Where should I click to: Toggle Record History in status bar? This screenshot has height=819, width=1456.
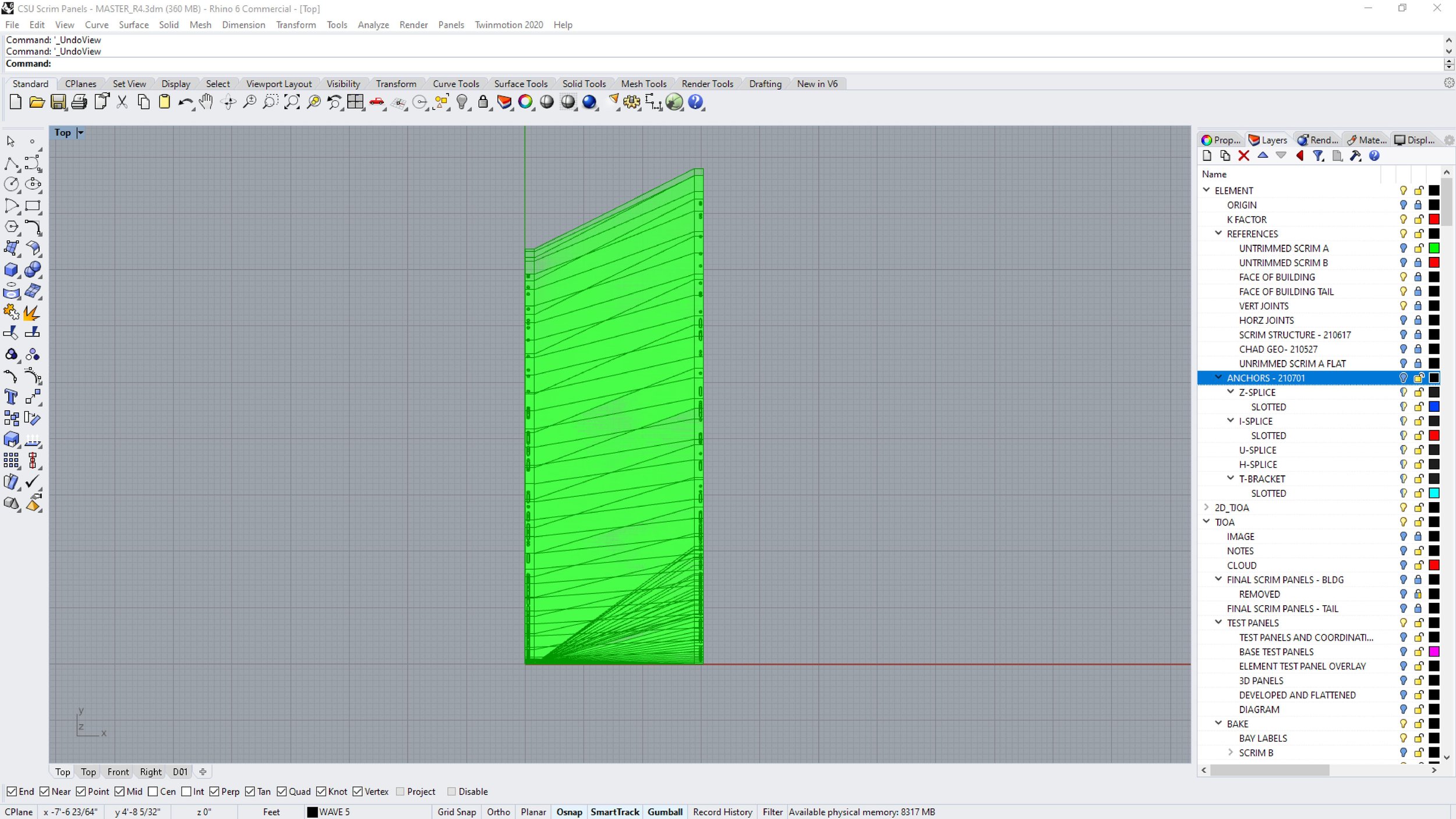click(x=723, y=812)
